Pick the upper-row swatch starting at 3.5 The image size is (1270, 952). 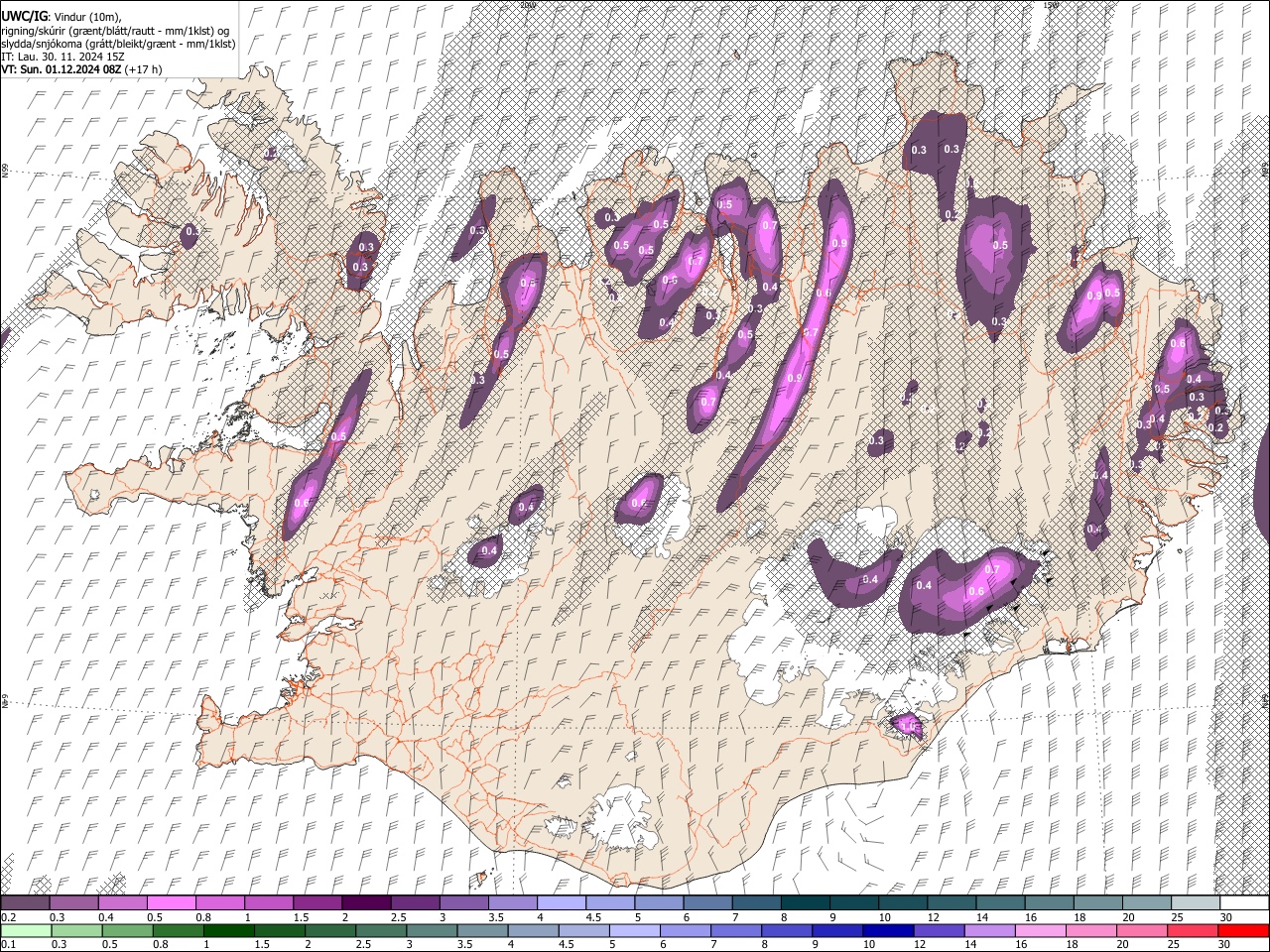tap(512, 903)
